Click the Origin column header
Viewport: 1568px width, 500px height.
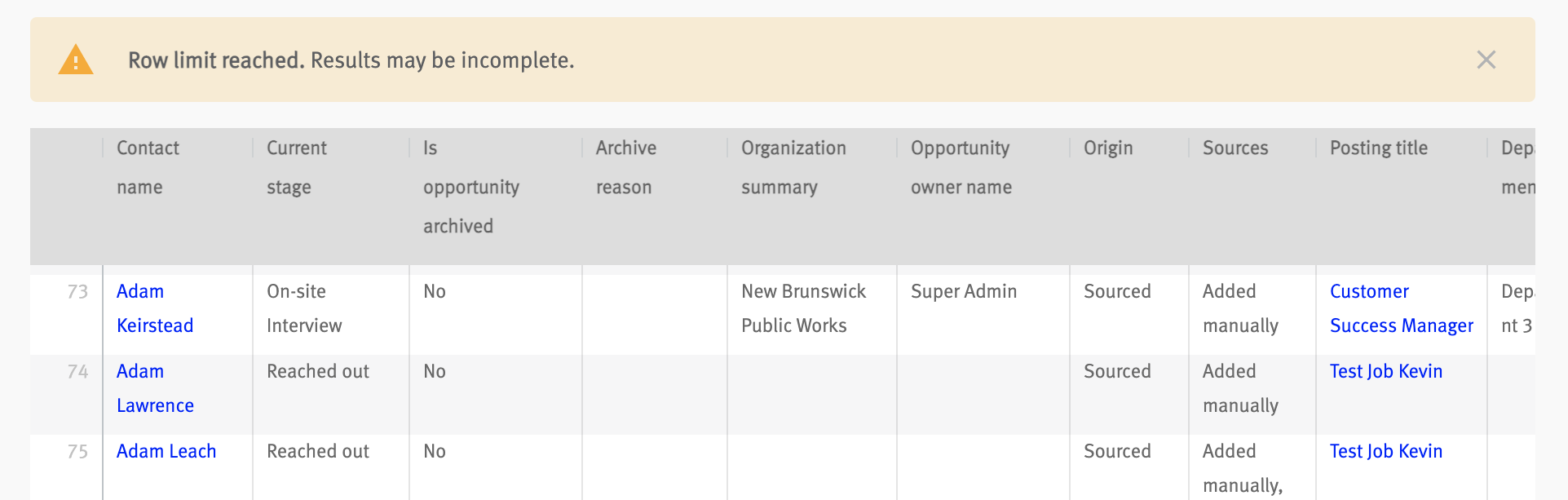(1107, 148)
